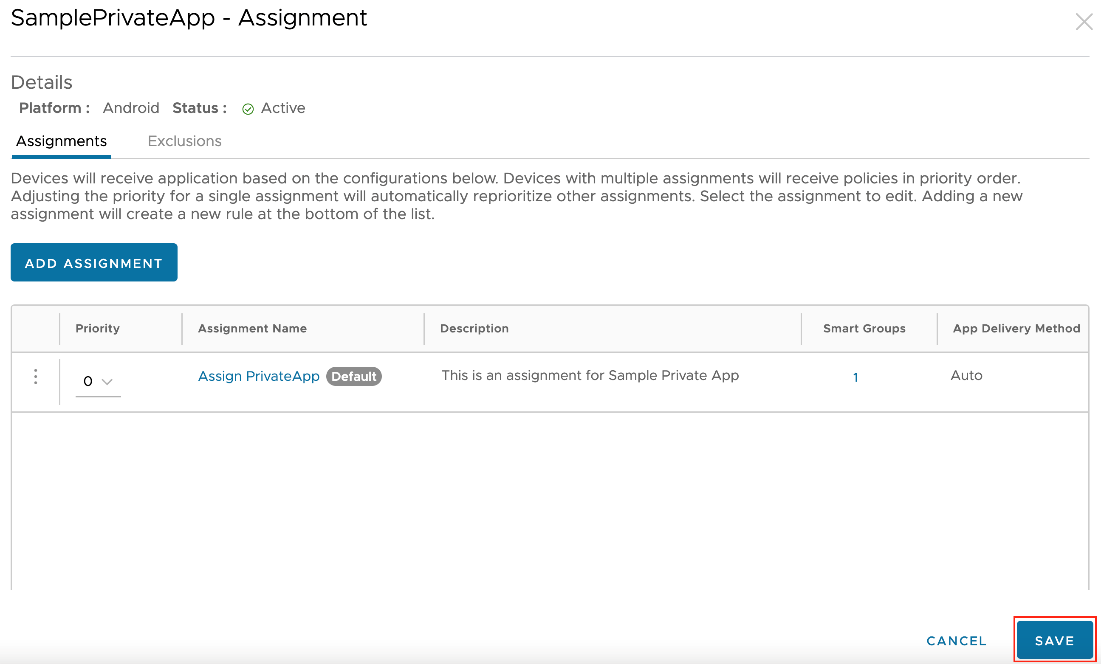Click the ADD ASSIGNMENT button

[94, 262]
